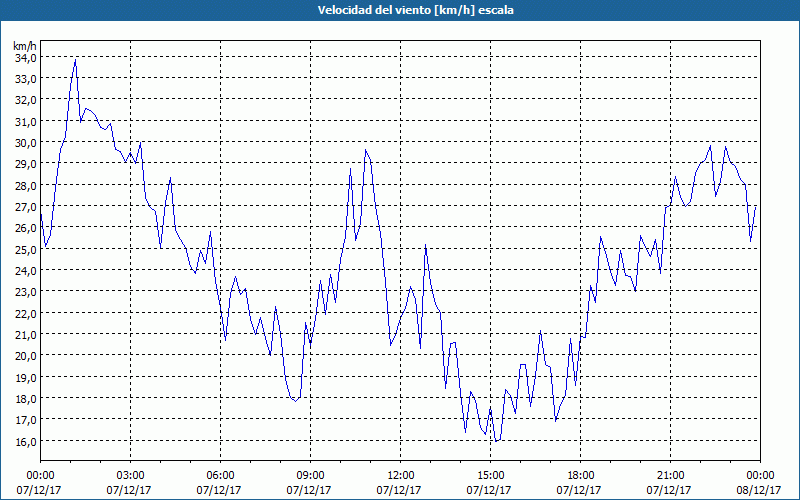800x500 pixels.
Task: Click the 08/12/17 date label
Action: (759, 490)
